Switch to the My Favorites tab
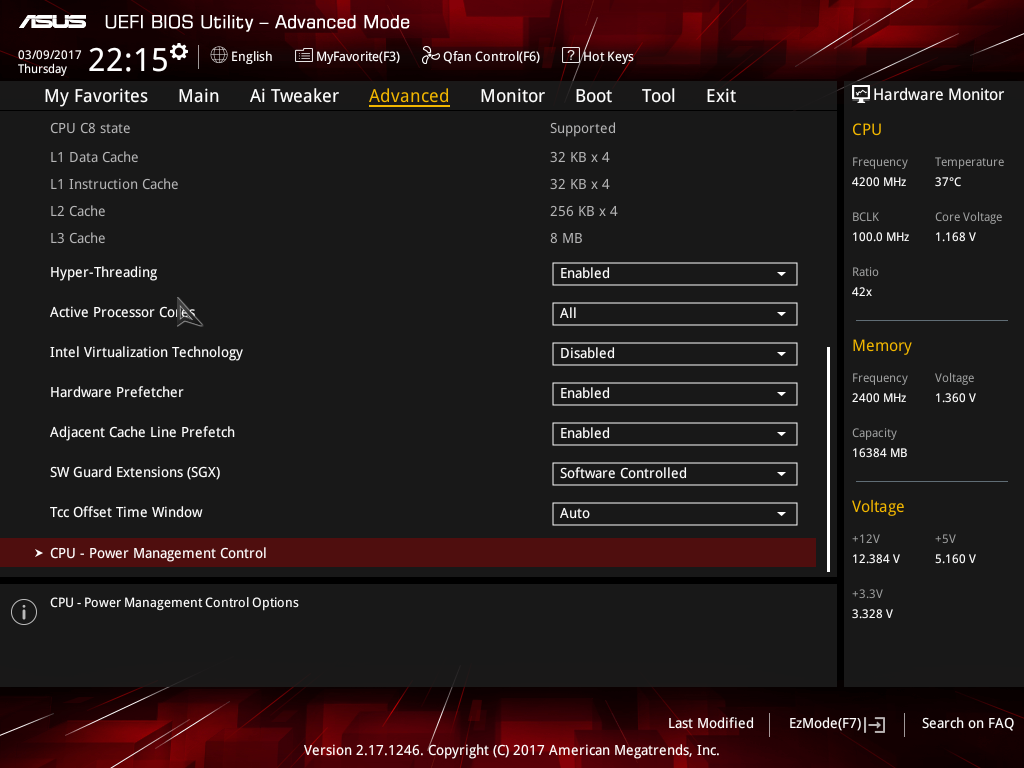 [x=96, y=96]
